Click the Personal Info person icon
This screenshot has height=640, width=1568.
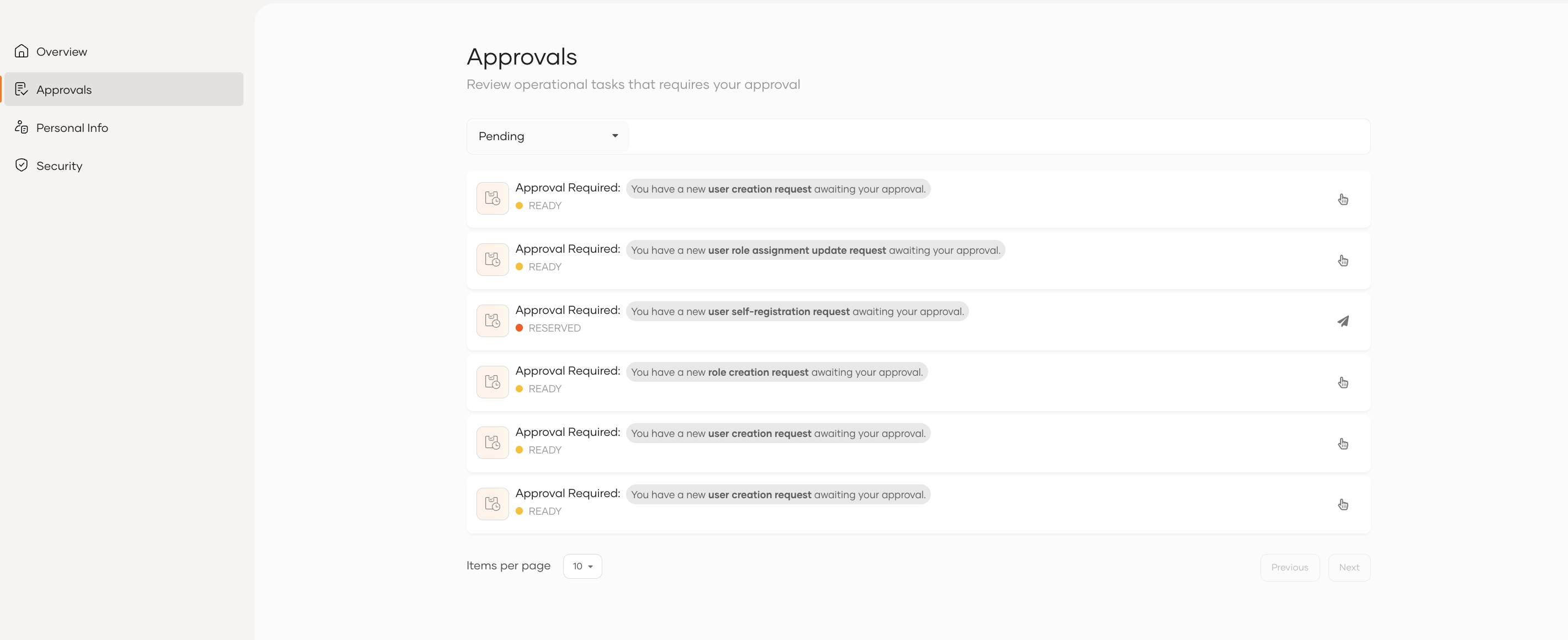(22, 127)
